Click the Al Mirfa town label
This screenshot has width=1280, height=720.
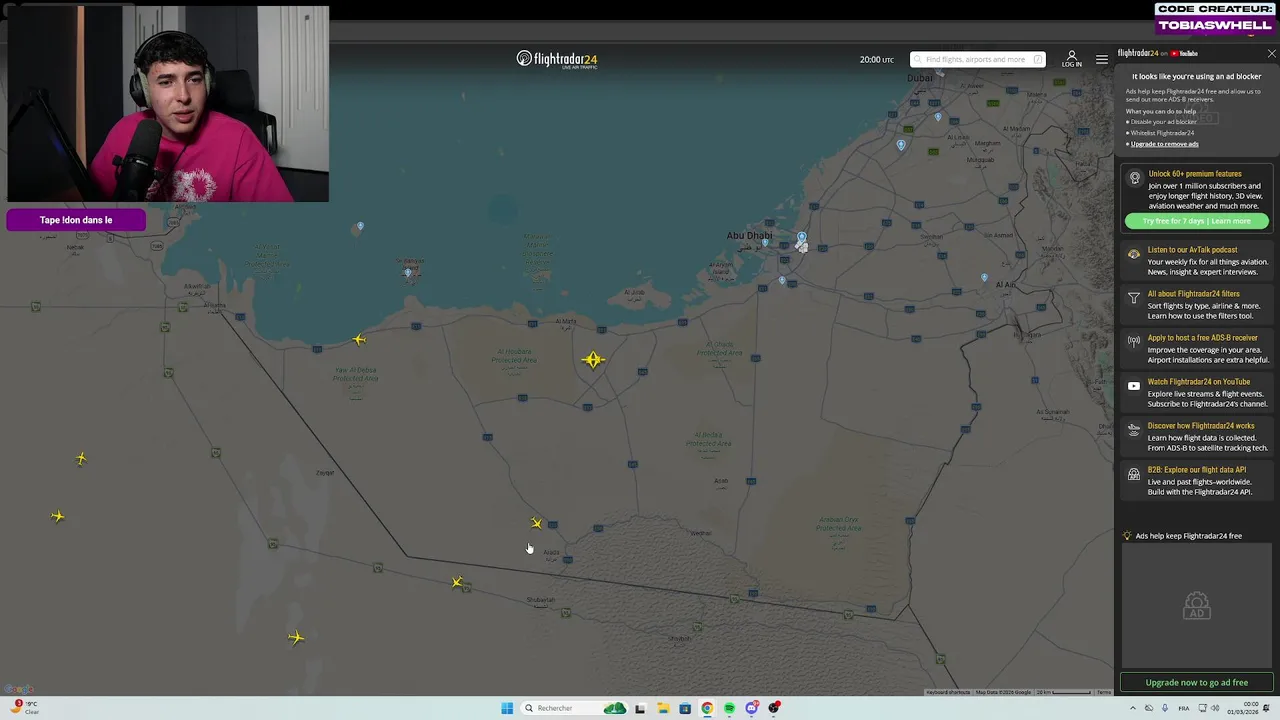566,322
